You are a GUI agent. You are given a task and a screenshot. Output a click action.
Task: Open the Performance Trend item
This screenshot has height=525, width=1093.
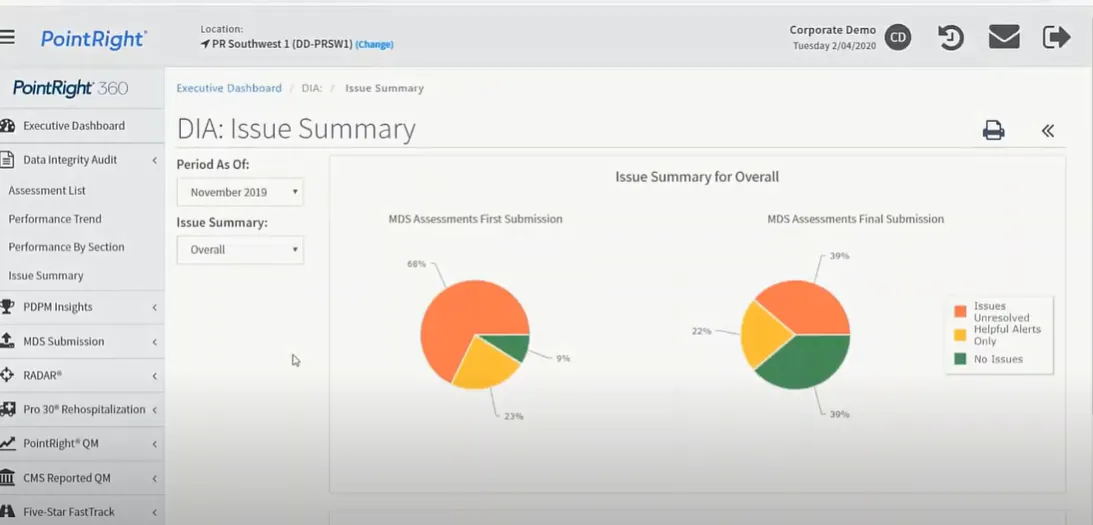pos(55,219)
